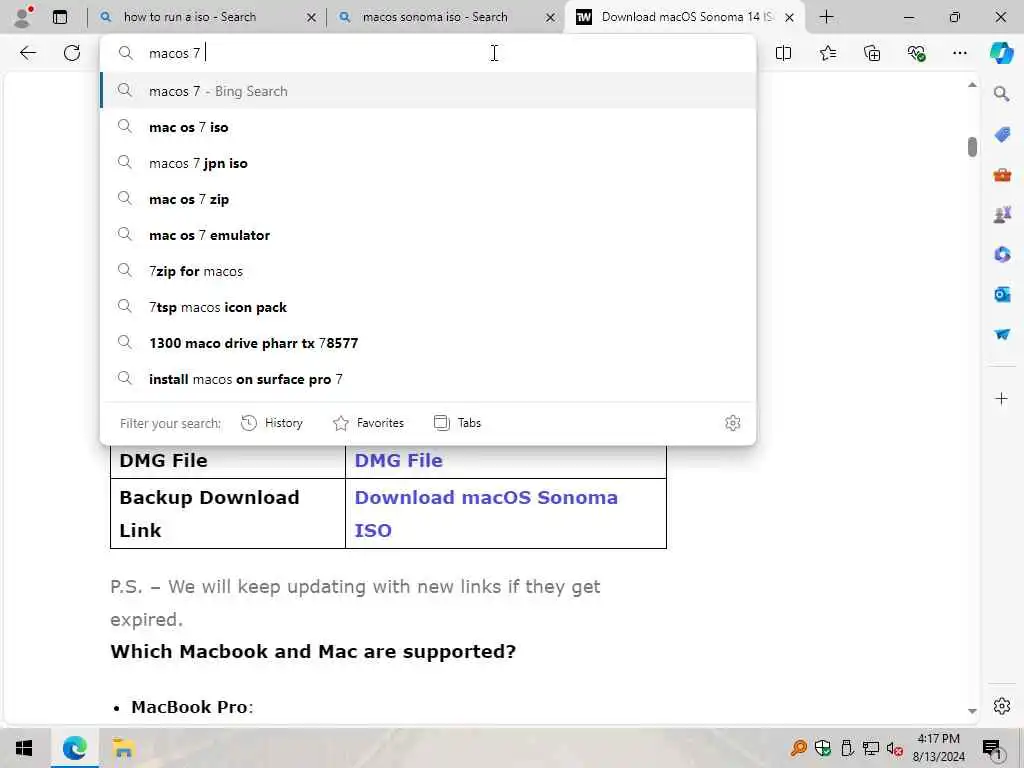This screenshot has width=1024, height=768.
Task: Click the address bar with 'macos 7'
Action: pyautogui.click(x=428, y=53)
